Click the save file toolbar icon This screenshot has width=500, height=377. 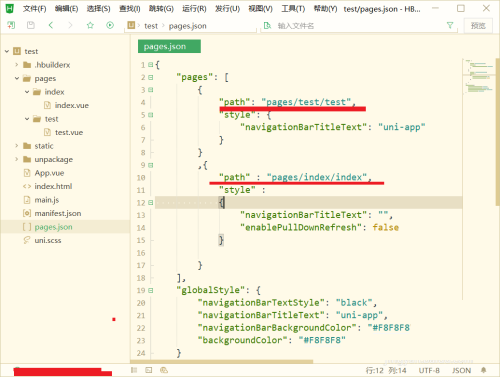[x=31, y=25]
